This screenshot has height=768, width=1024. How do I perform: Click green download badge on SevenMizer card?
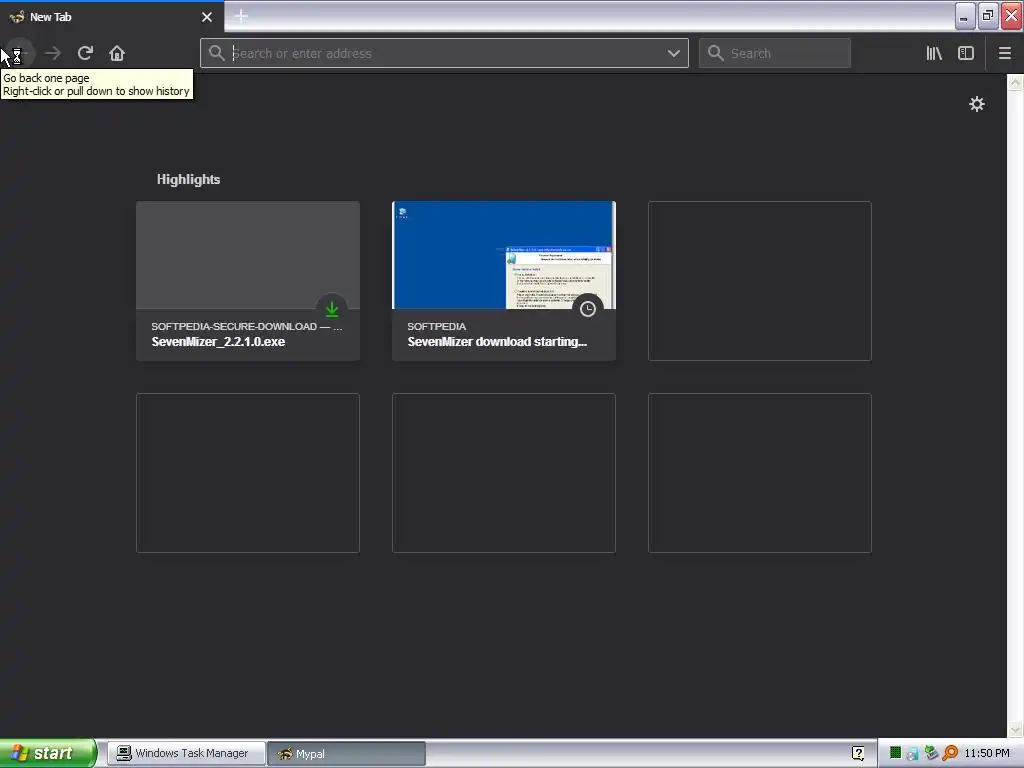point(332,309)
